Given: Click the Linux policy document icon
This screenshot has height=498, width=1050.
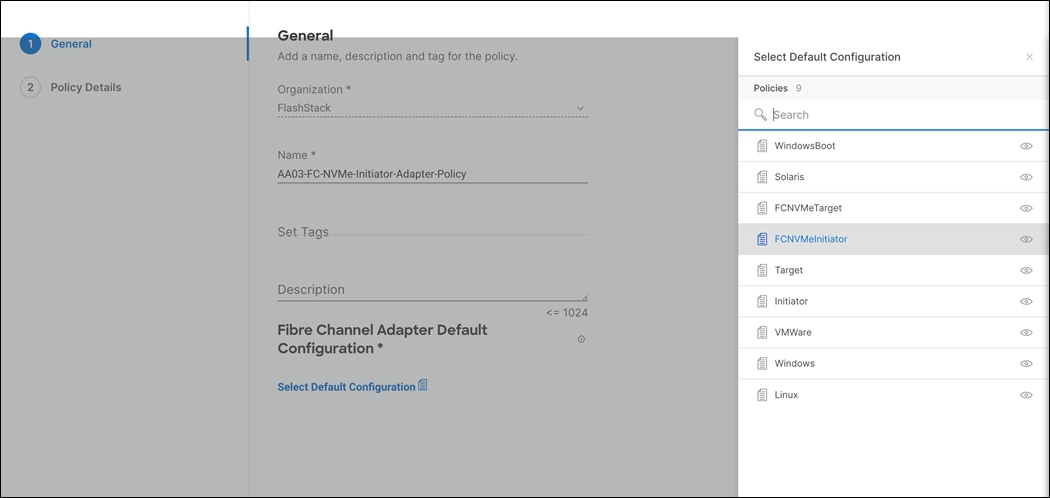Looking at the screenshot, I should click(x=762, y=395).
